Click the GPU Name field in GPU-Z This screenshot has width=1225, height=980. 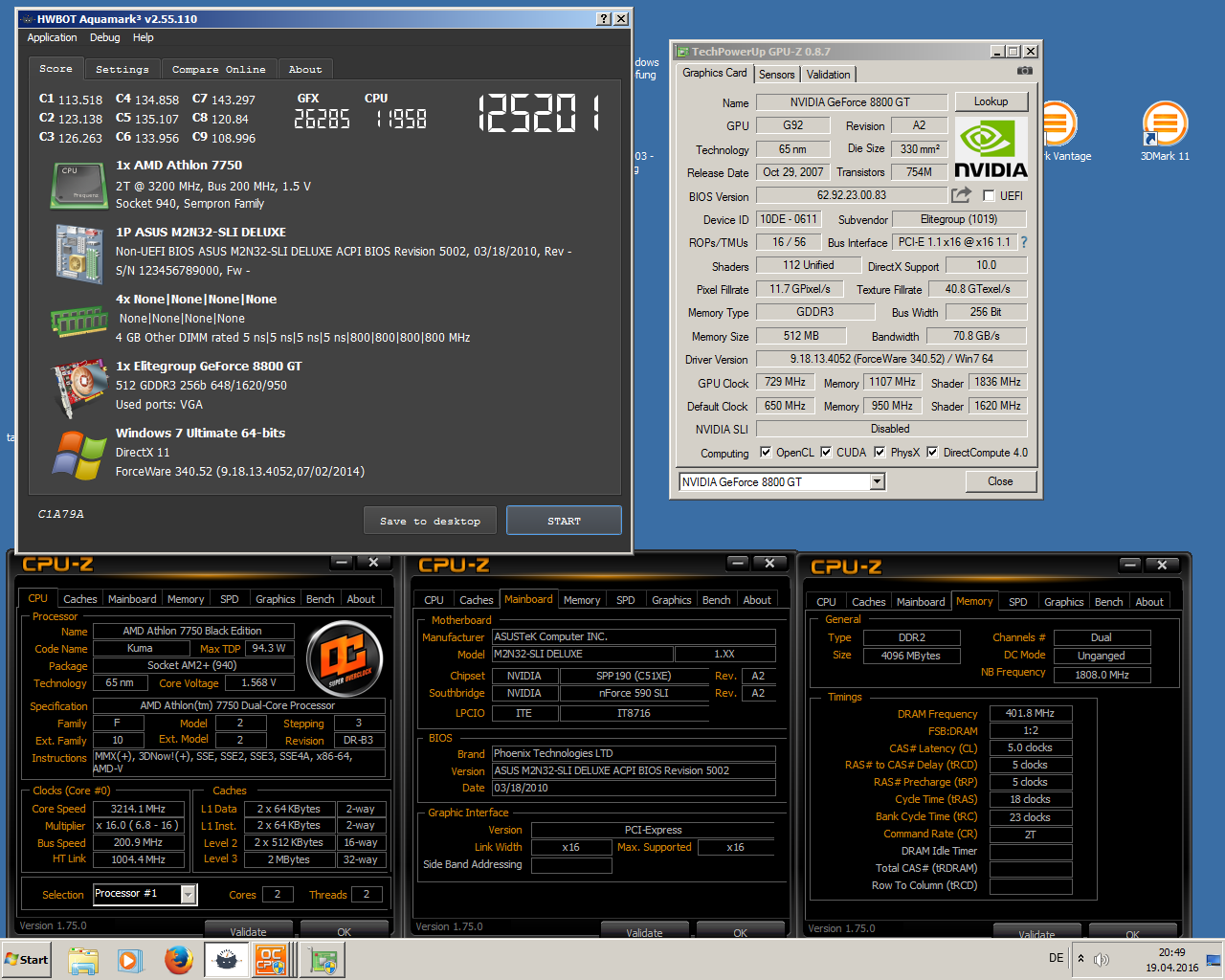pos(851,102)
